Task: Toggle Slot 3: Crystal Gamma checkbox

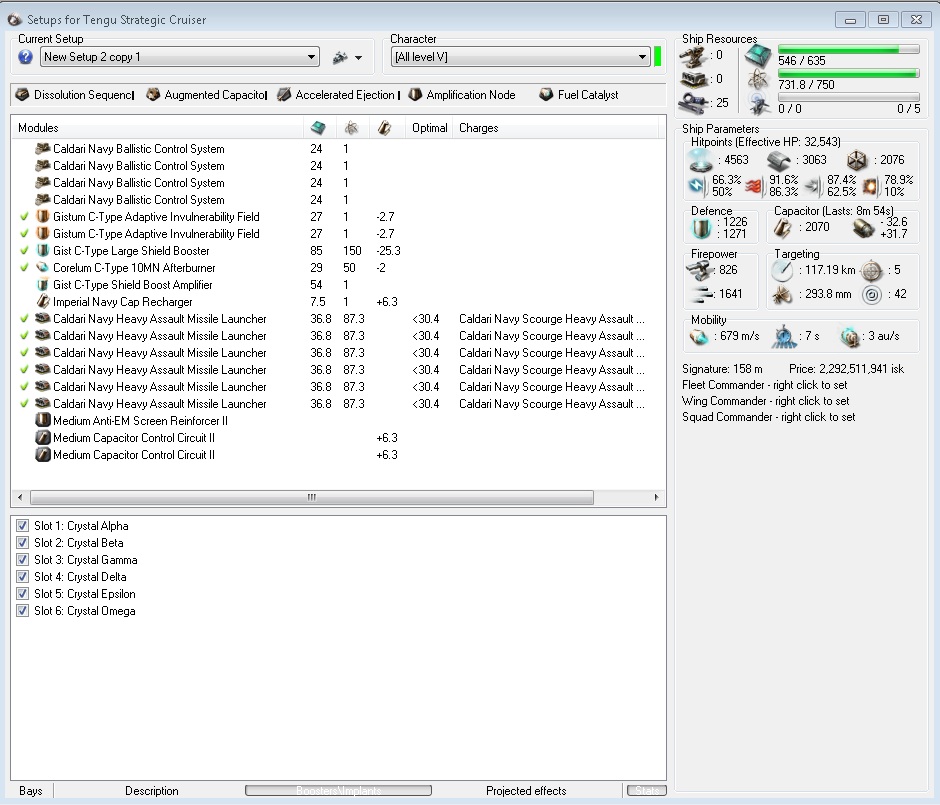Action: 23,560
